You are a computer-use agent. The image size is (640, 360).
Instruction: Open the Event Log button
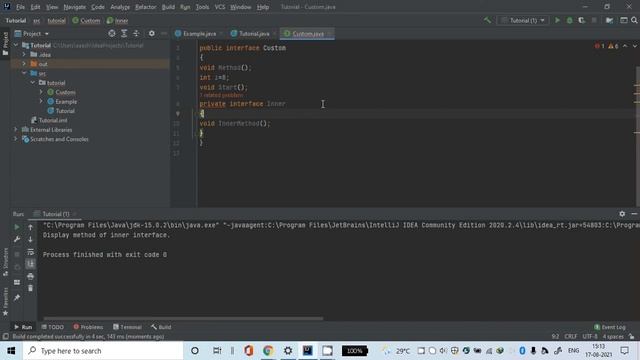coord(610,327)
